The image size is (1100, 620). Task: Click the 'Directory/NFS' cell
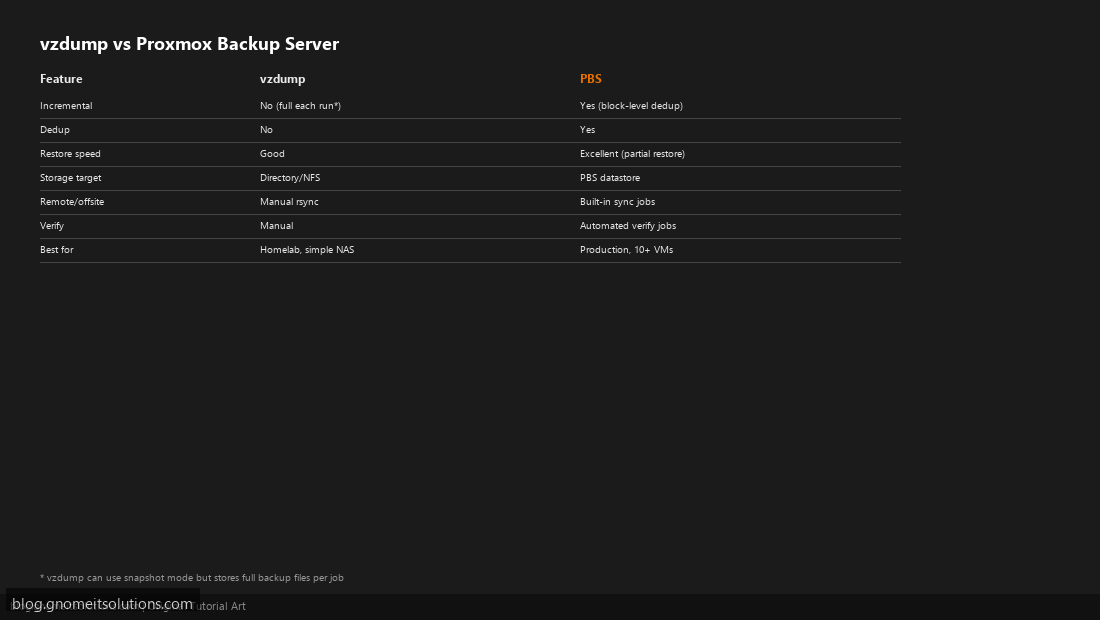(x=290, y=177)
